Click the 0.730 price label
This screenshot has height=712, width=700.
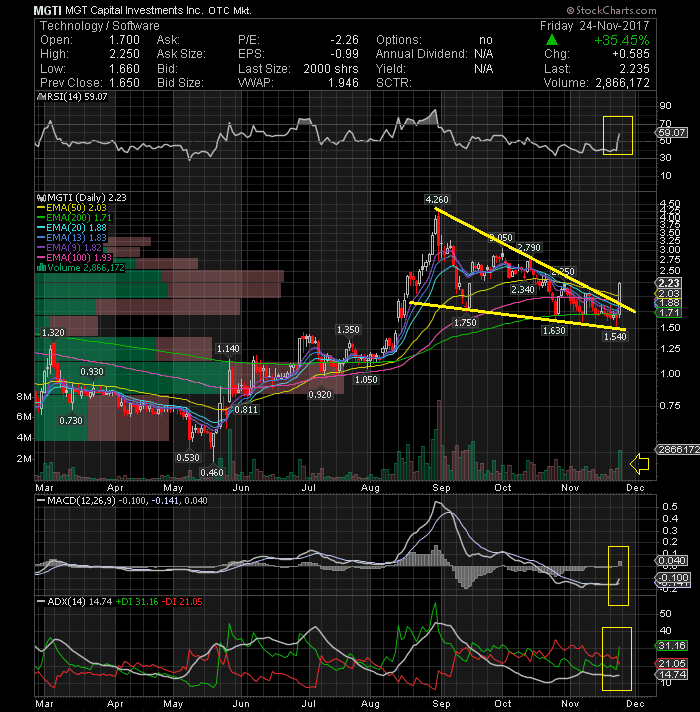(x=71, y=420)
